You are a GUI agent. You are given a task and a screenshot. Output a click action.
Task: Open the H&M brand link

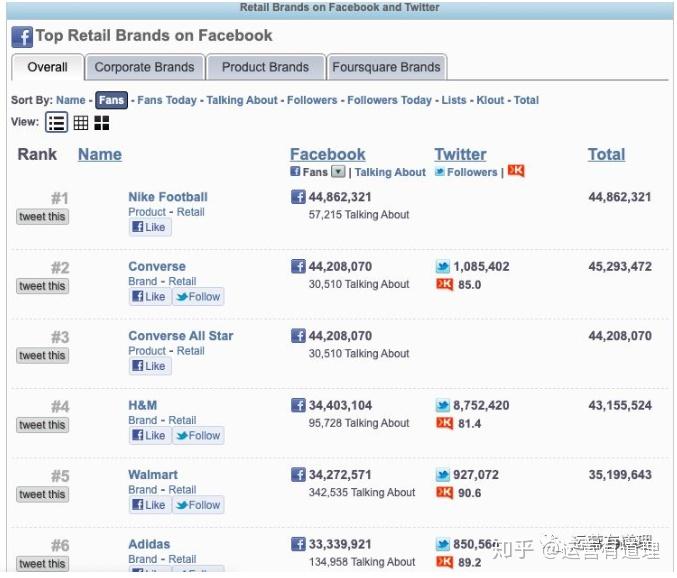pyautogui.click(x=143, y=405)
